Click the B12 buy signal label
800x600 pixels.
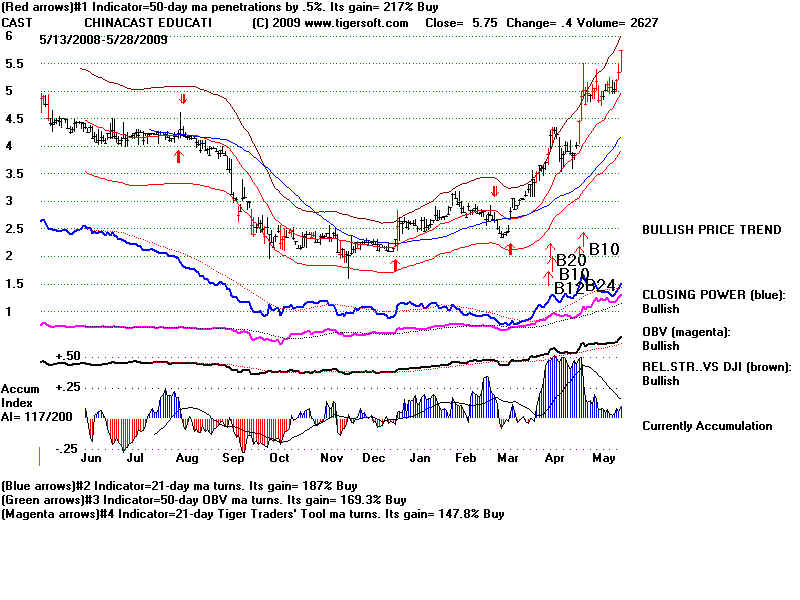coord(569,288)
